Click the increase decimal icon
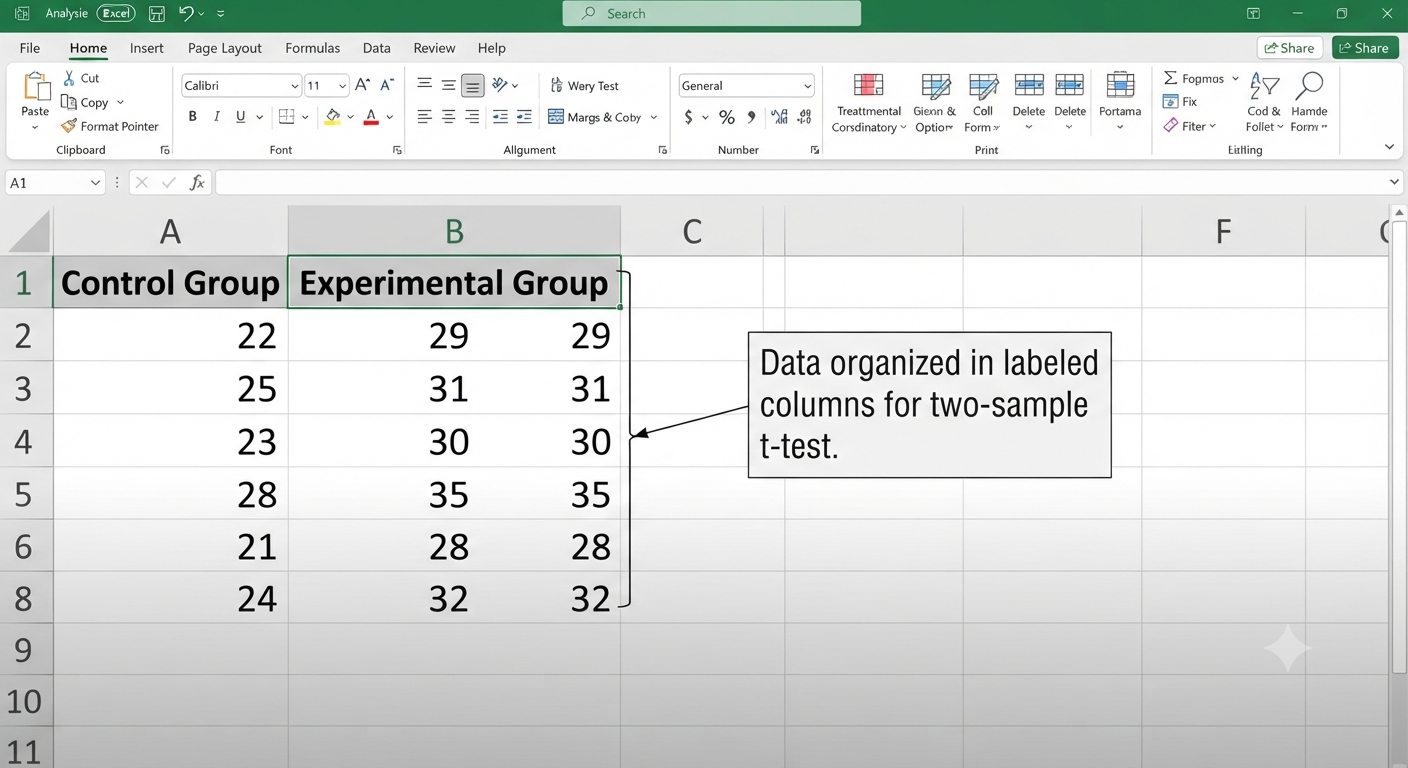Image resolution: width=1408 pixels, height=768 pixels. (780, 117)
